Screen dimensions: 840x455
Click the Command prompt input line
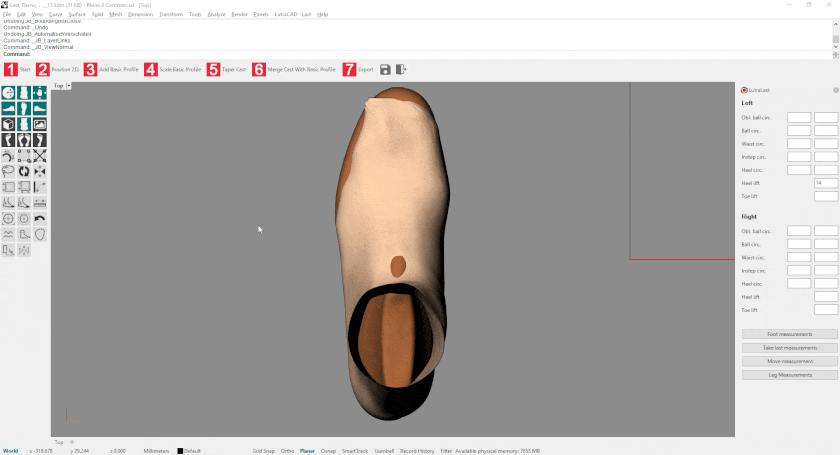(418, 54)
